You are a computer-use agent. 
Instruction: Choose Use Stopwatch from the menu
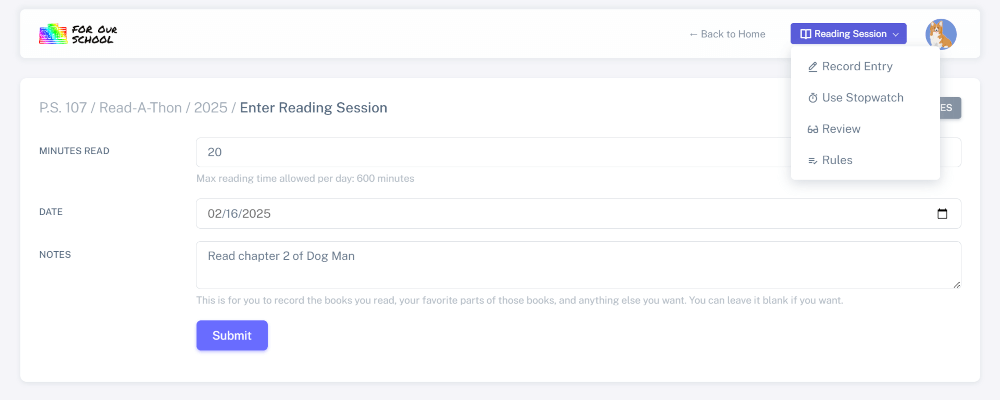click(862, 98)
